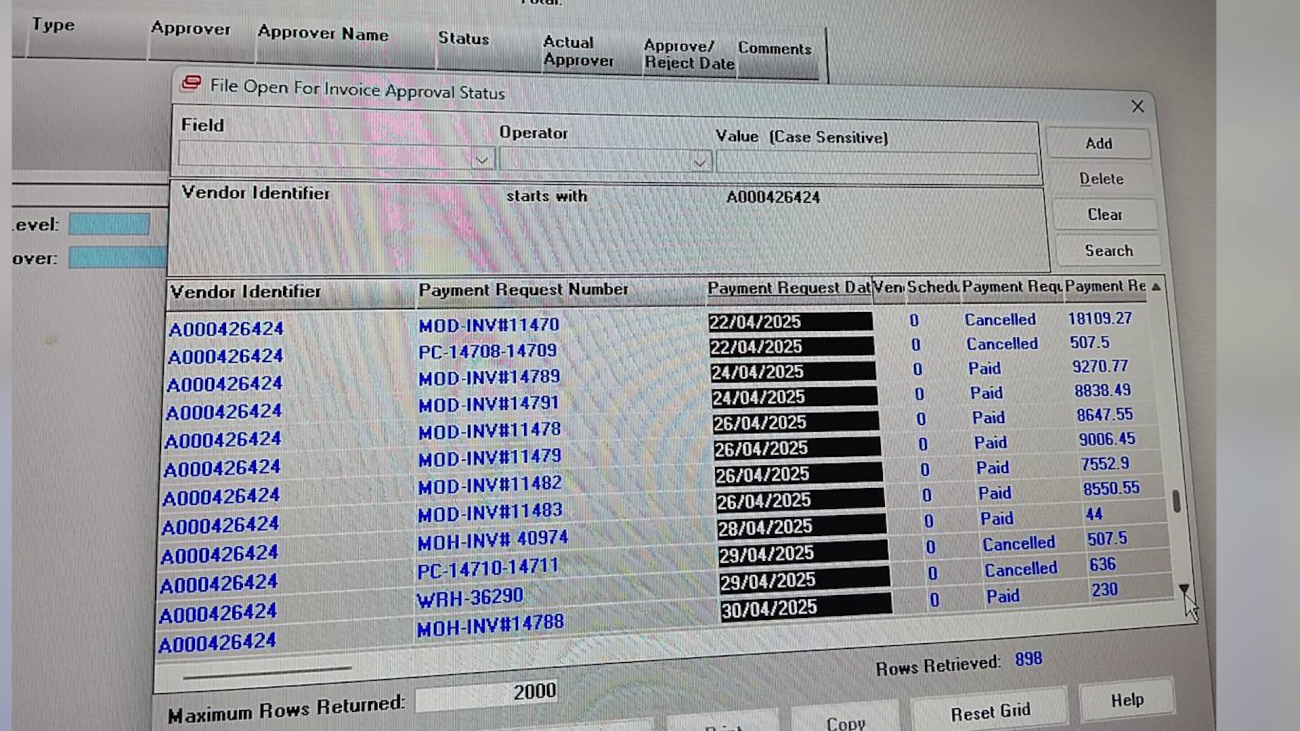Click the blue field beside the 'evel:' label

point(109,224)
